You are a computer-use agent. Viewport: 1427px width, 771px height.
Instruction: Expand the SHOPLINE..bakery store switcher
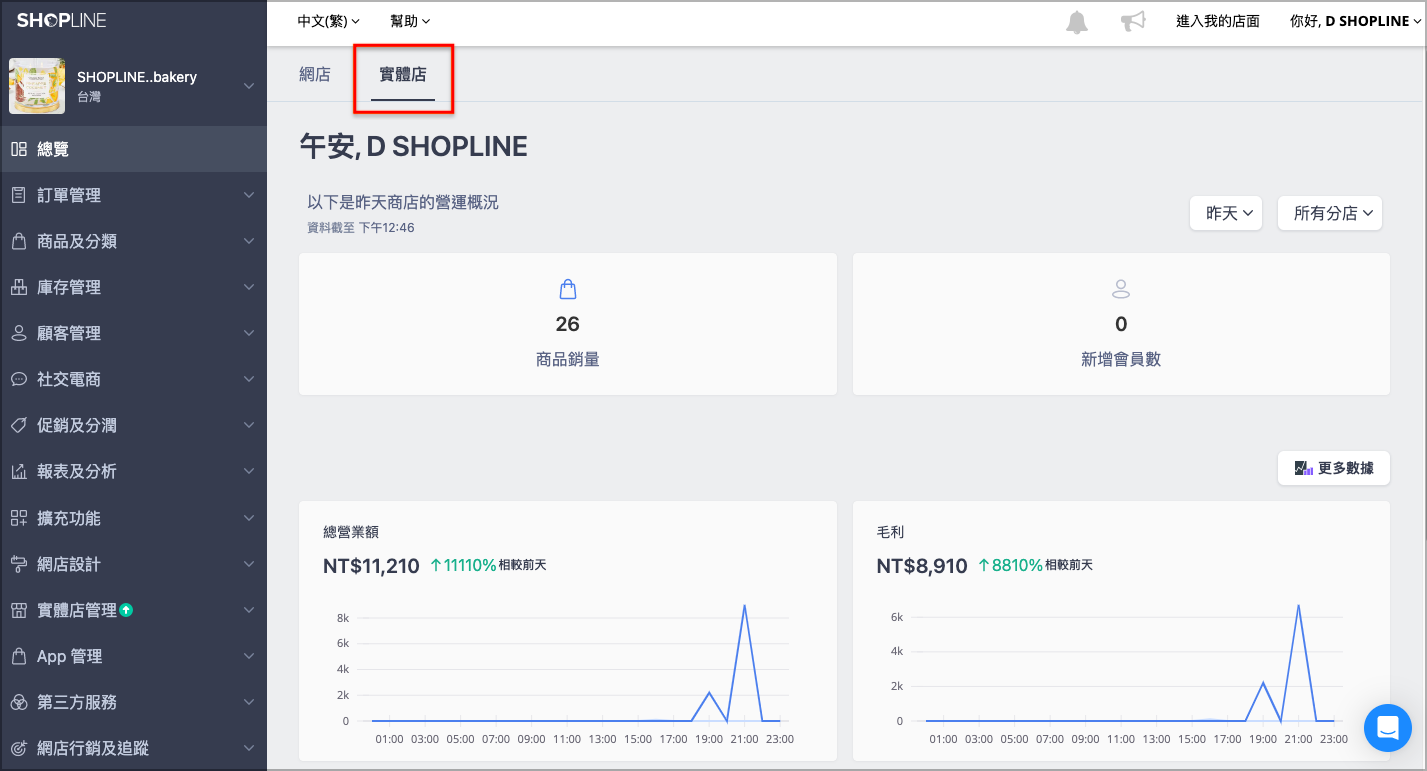pyautogui.click(x=249, y=87)
